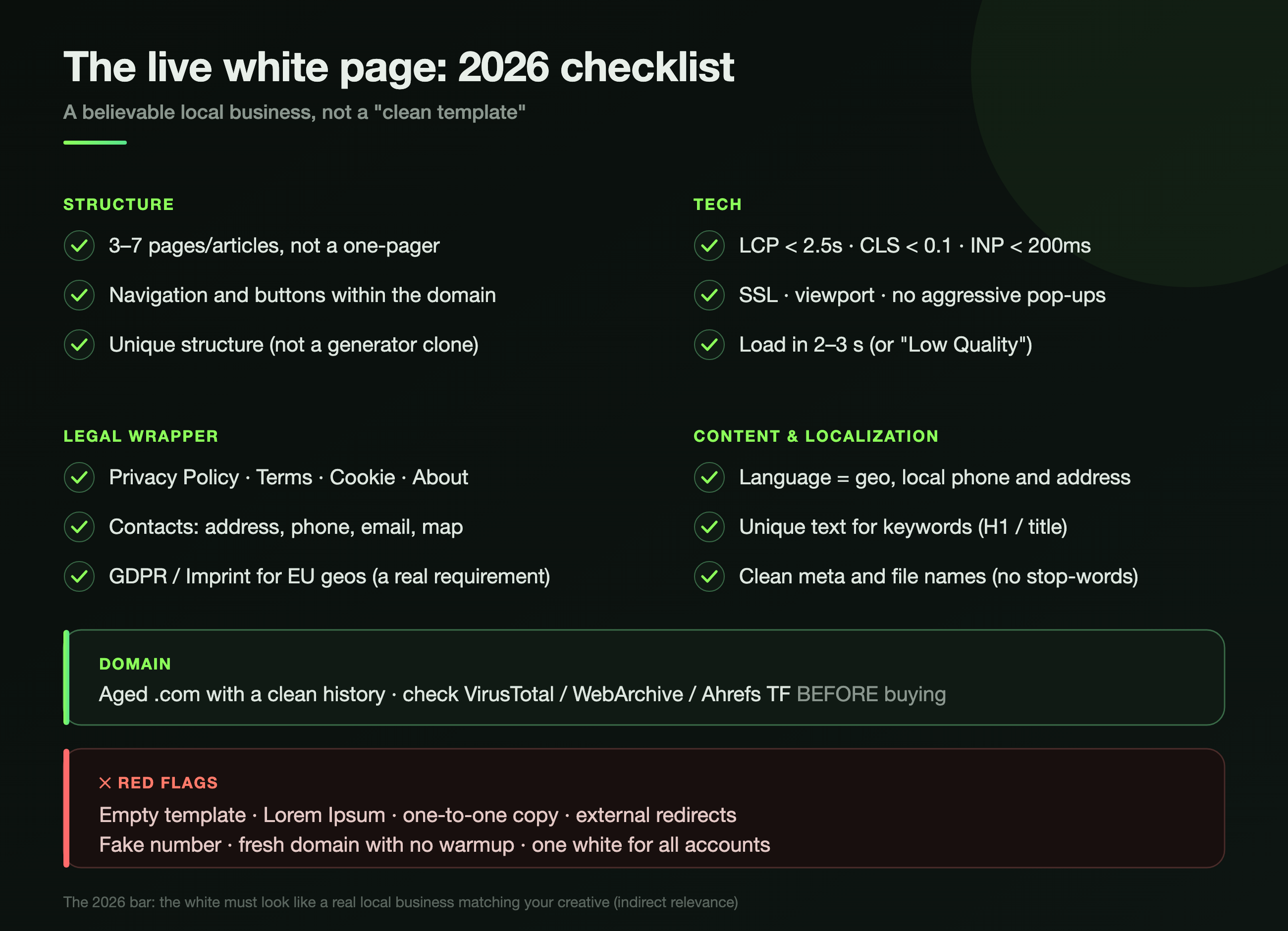Click line 'Fake number · fresh domain with no warmup'

coord(434,845)
